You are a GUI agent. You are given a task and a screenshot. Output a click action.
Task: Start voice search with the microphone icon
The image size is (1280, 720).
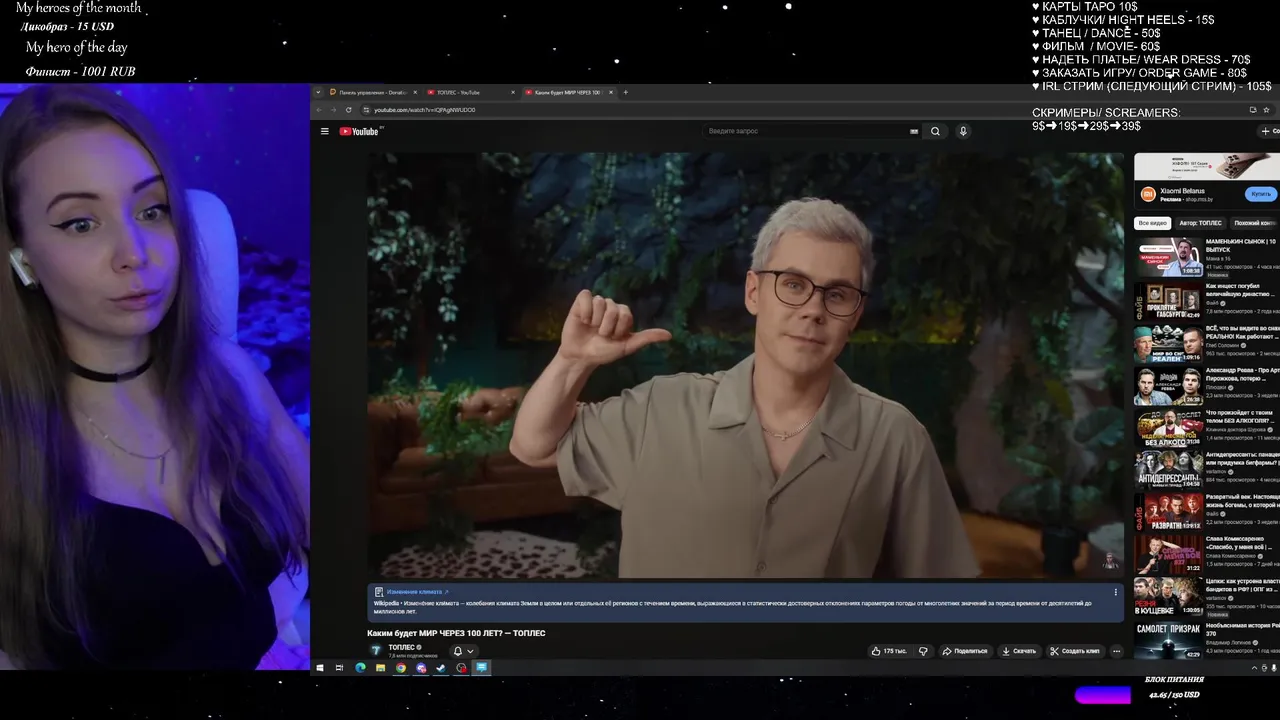tap(963, 131)
